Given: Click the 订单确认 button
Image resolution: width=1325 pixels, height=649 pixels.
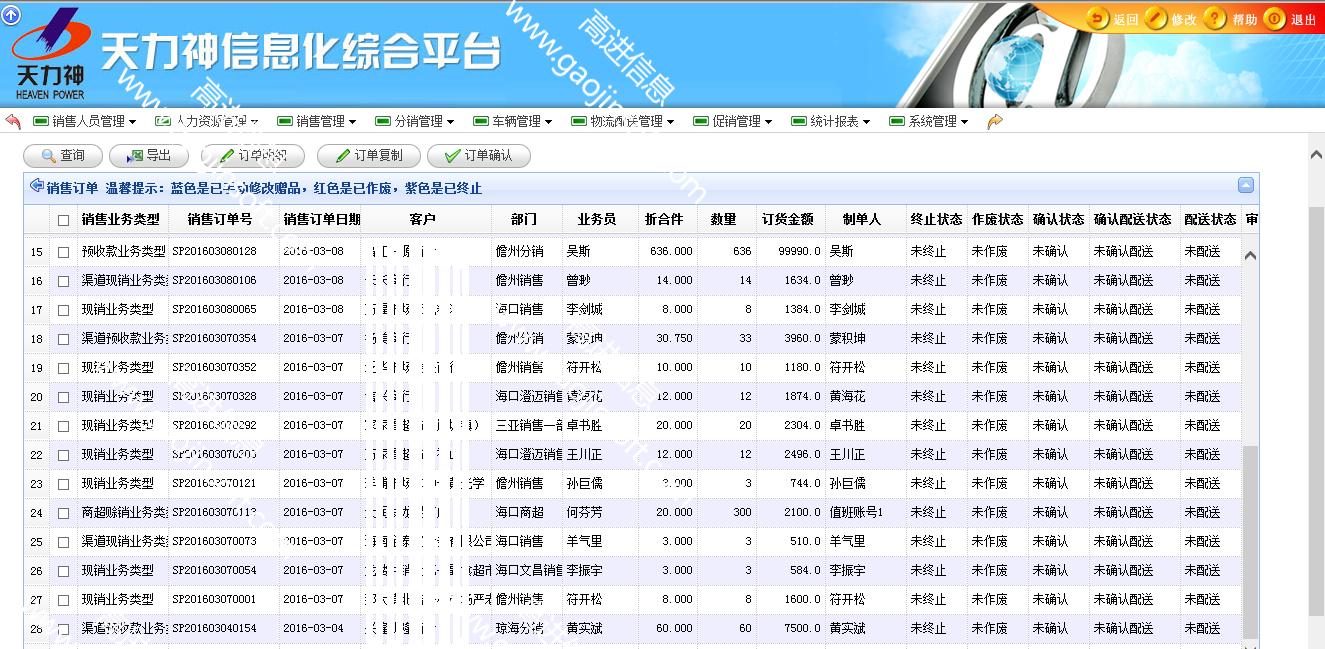Looking at the screenshot, I should pyautogui.click(x=478, y=156).
